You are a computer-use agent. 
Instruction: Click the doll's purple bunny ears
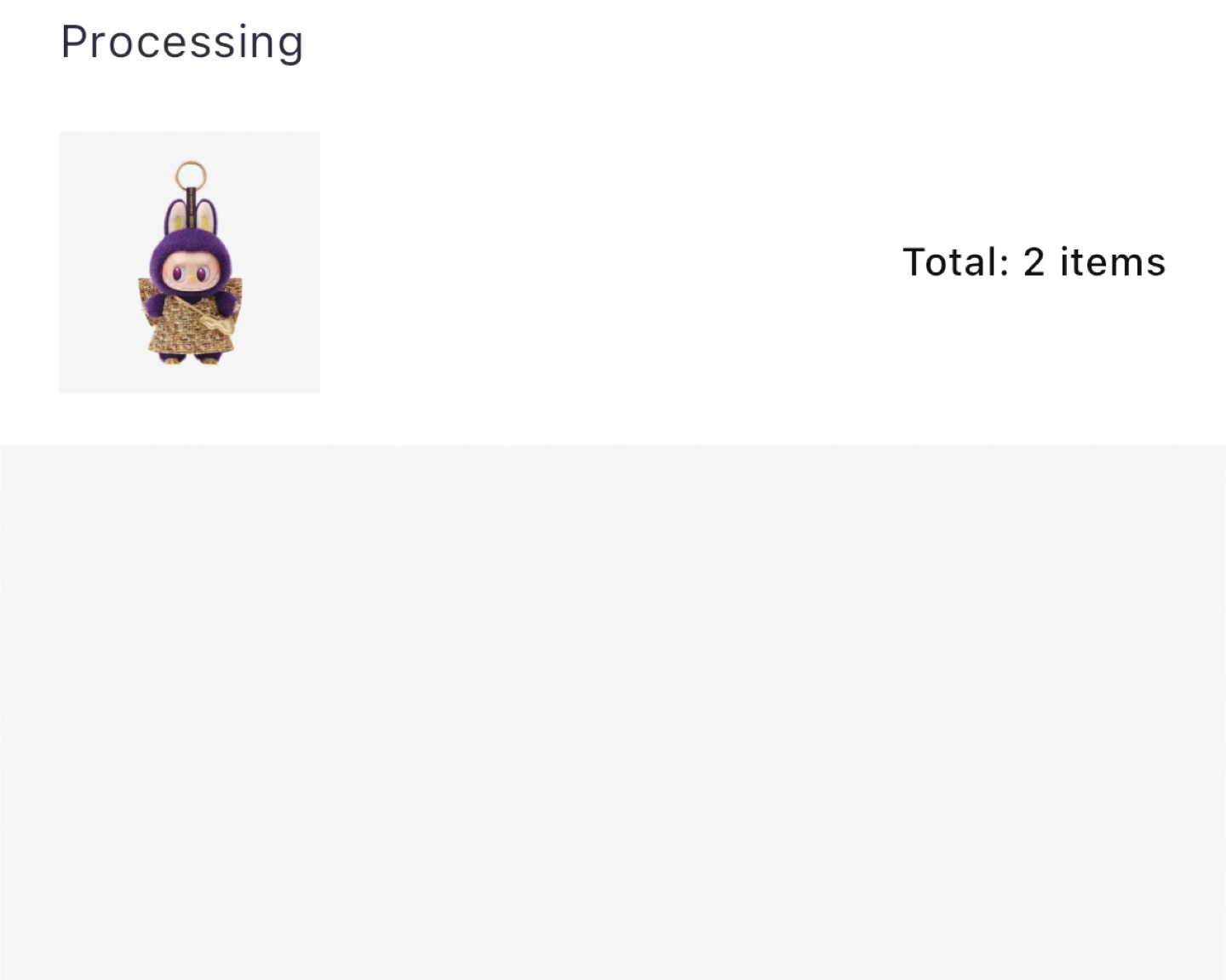pos(191,218)
